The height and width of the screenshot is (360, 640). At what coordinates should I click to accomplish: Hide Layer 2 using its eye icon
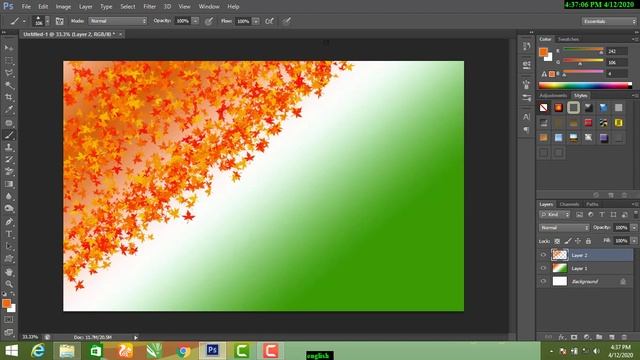(543, 255)
